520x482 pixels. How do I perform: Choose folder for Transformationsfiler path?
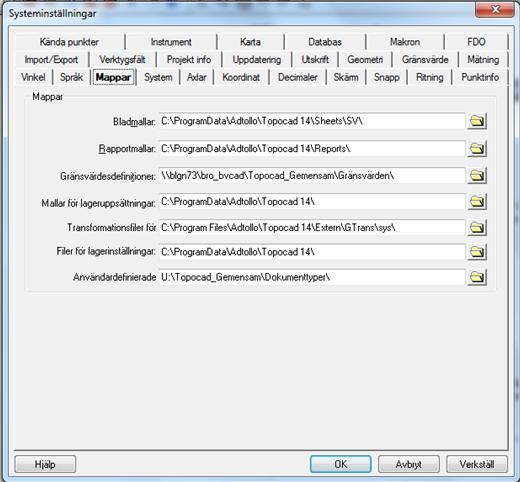point(477,228)
